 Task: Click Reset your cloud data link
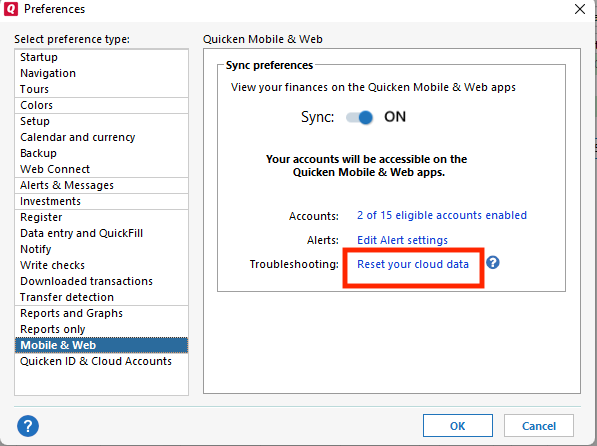coord(413,264)
